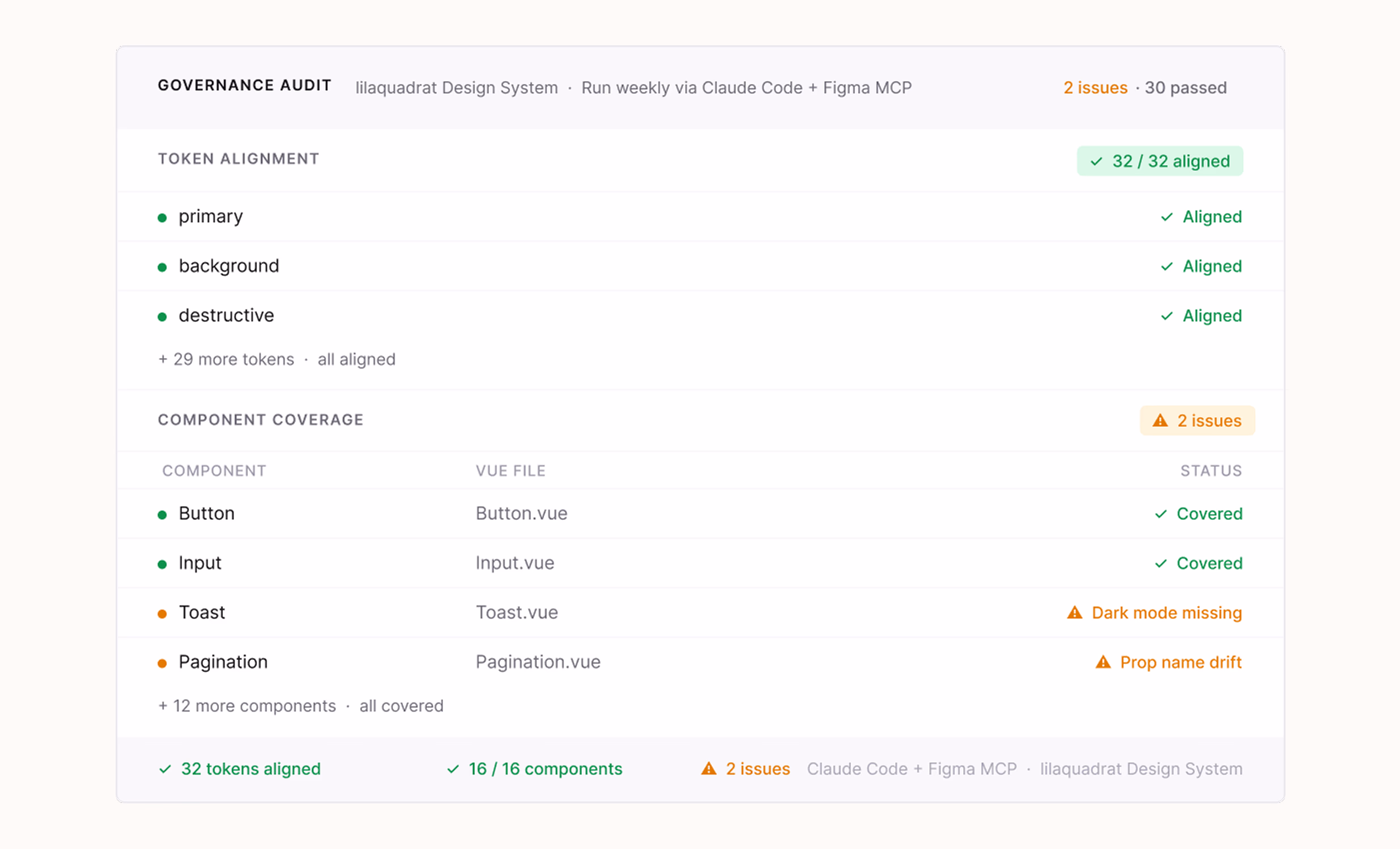Open the Button.vue file entry
The height and width of the screenshot is (849, 1400).
(521, 514)
